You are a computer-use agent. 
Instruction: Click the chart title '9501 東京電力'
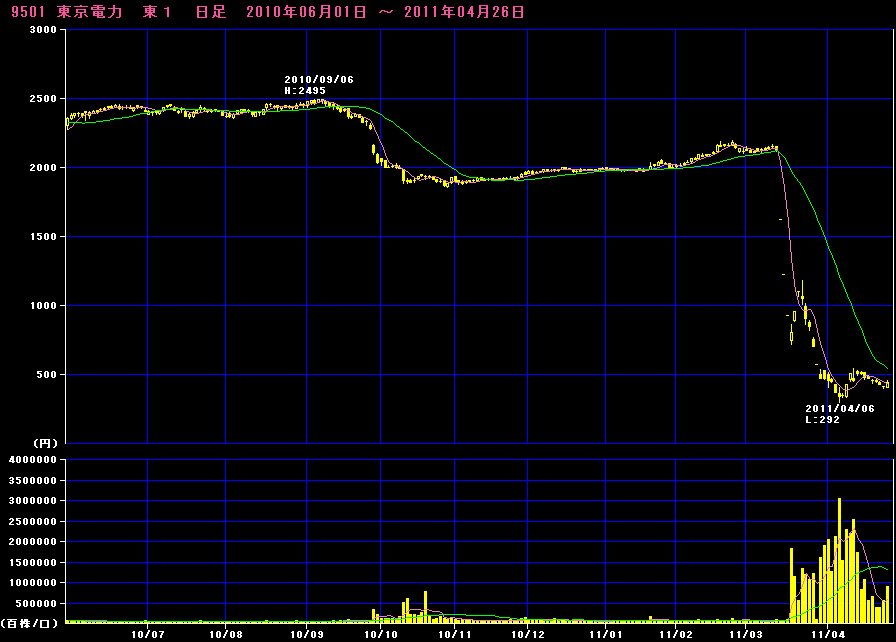(67, 12)
